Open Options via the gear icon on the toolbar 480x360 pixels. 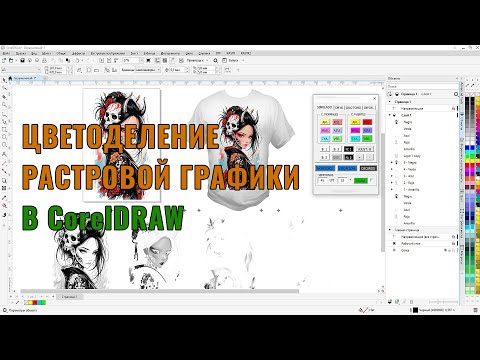pos(216,60)
